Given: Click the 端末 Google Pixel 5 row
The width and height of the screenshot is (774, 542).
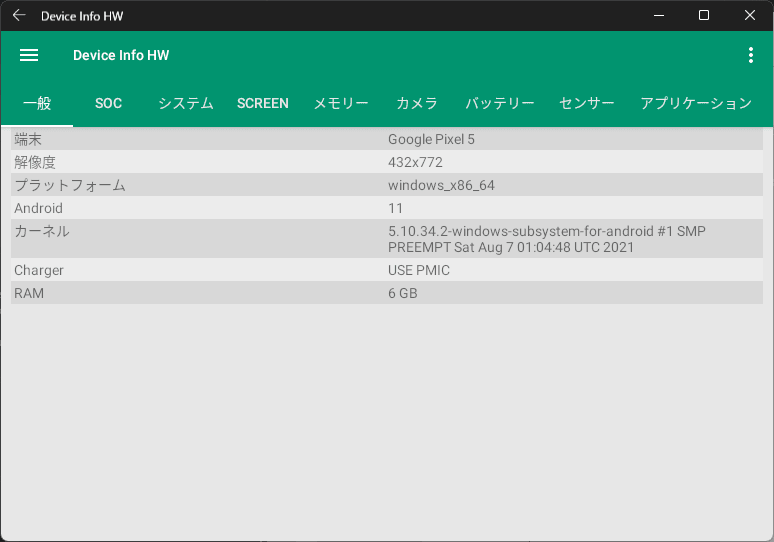Looking at the screenshot, I should click(386, 139).
